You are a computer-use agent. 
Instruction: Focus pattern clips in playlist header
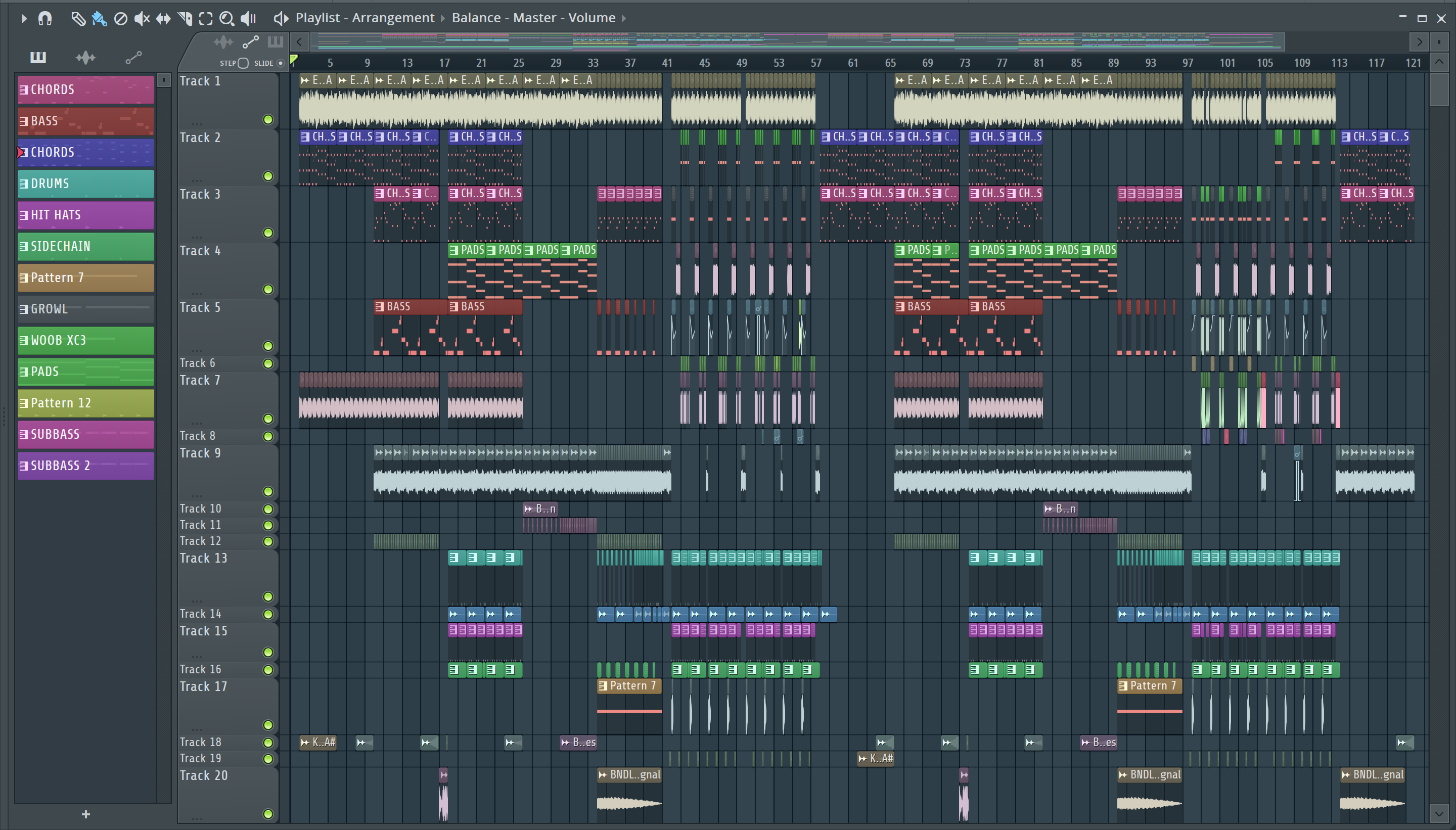276,41
